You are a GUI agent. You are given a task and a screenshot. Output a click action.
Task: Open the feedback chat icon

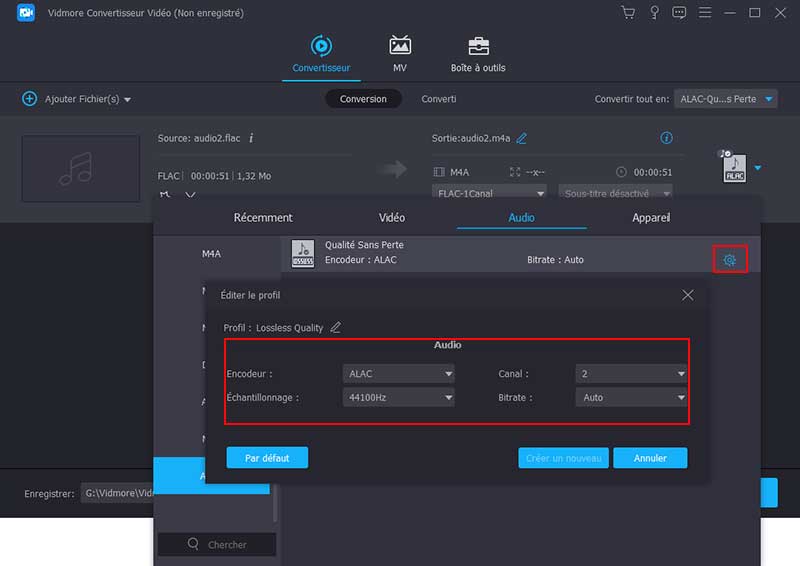tap(679, 12)
